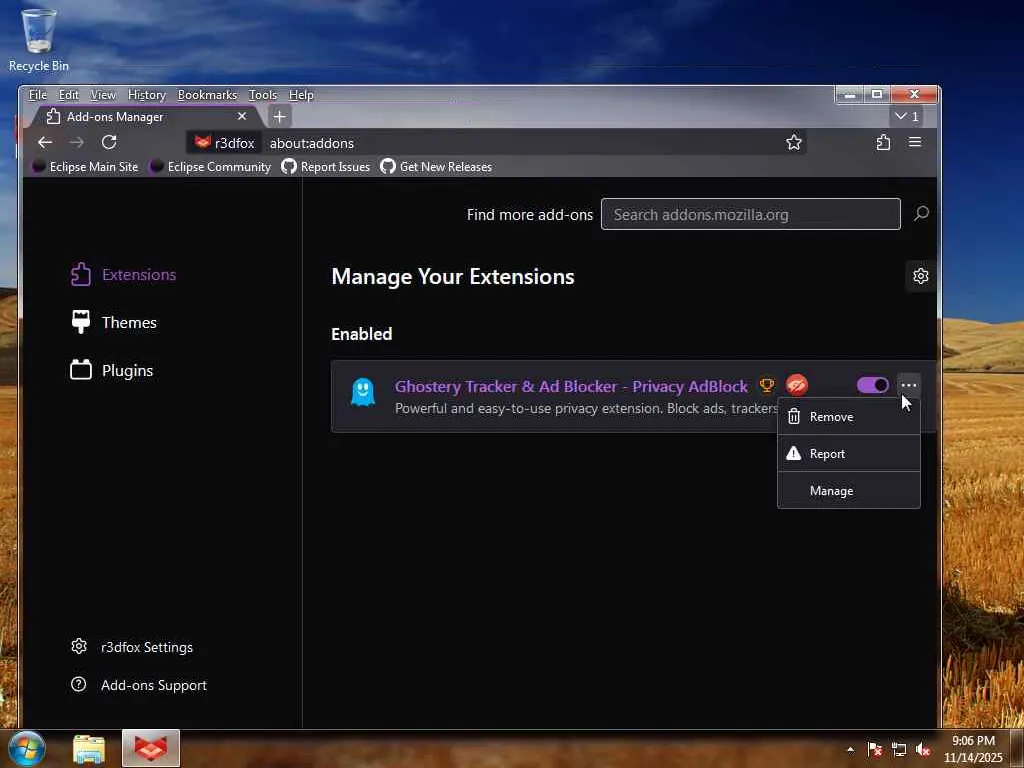Open the Bookmarks menu
The image size is (1024, 768).
click(x=208, y=95)
